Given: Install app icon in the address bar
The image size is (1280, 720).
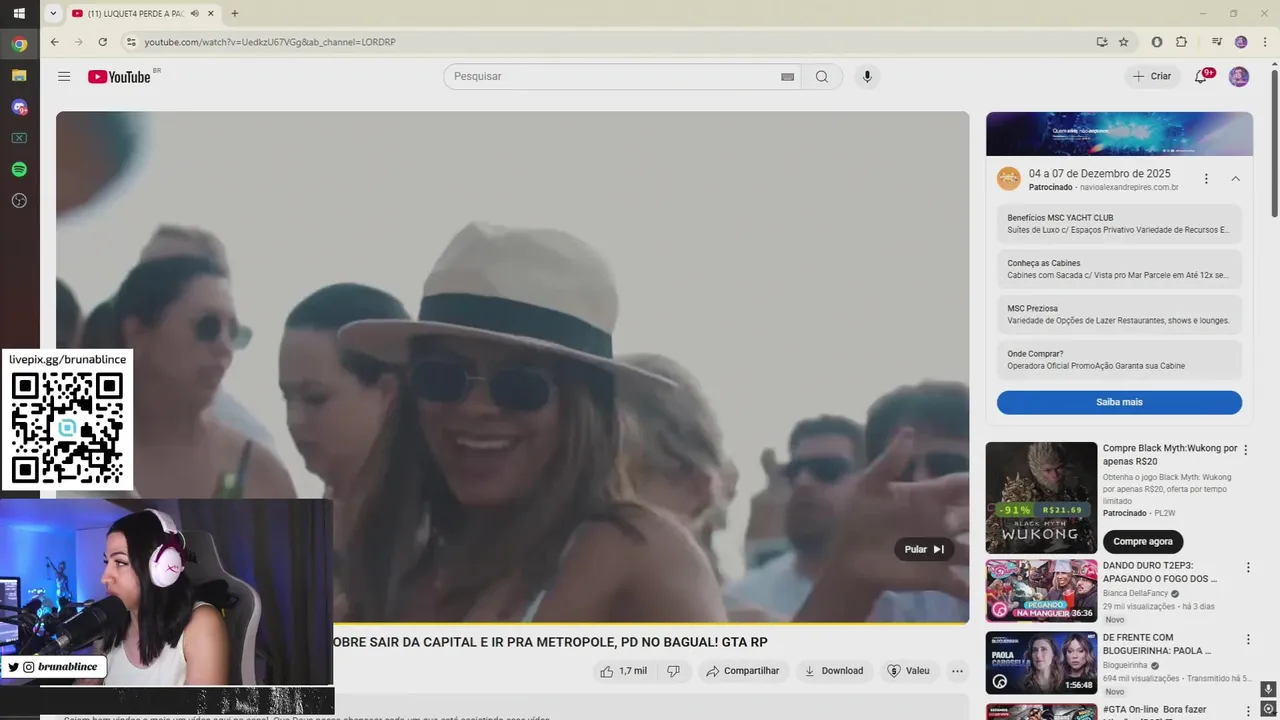Looking at the screenshot, I should click(x=1101, y=42).
